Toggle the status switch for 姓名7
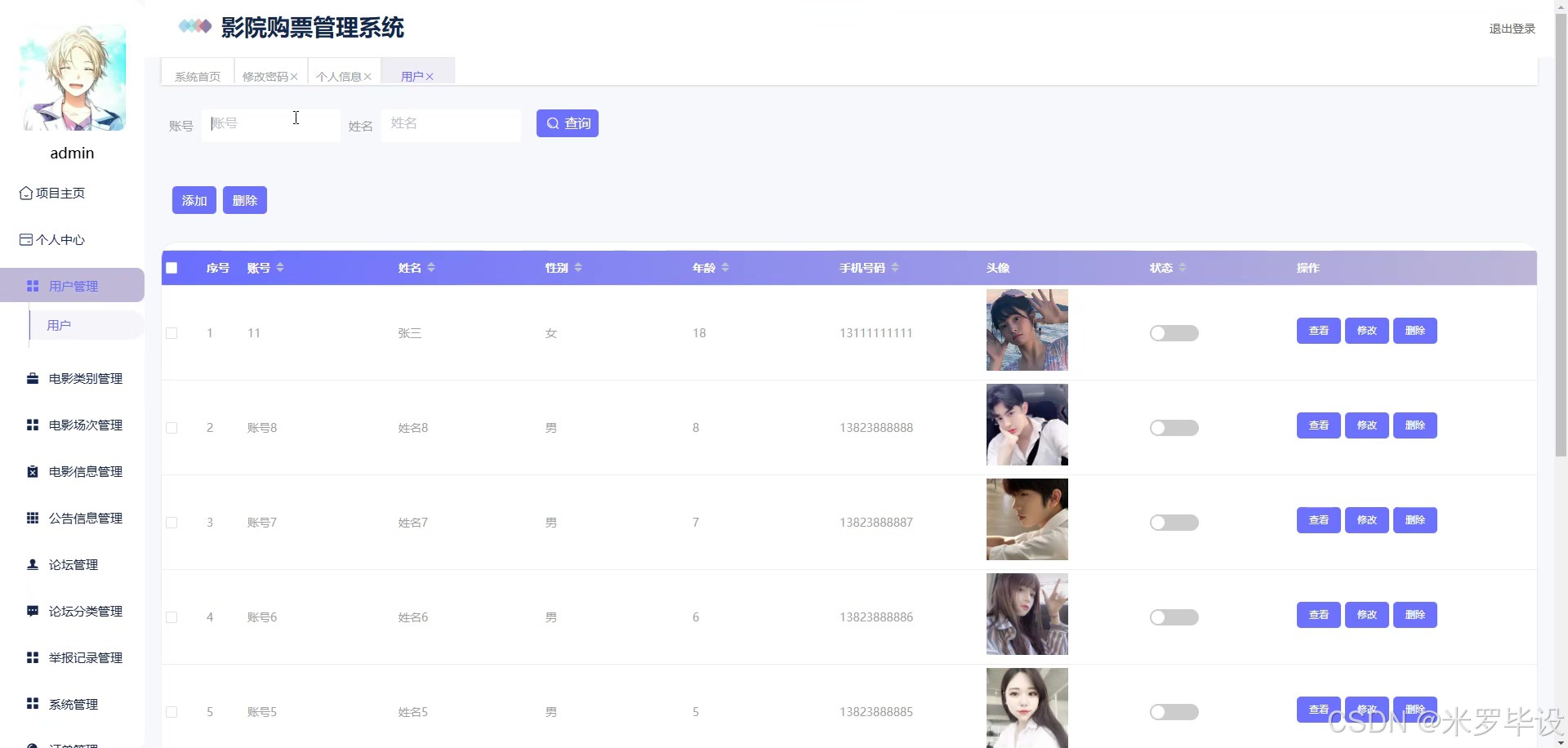Image resolution: width=1568 pixels, height=748 pixels. point(1174,523)
